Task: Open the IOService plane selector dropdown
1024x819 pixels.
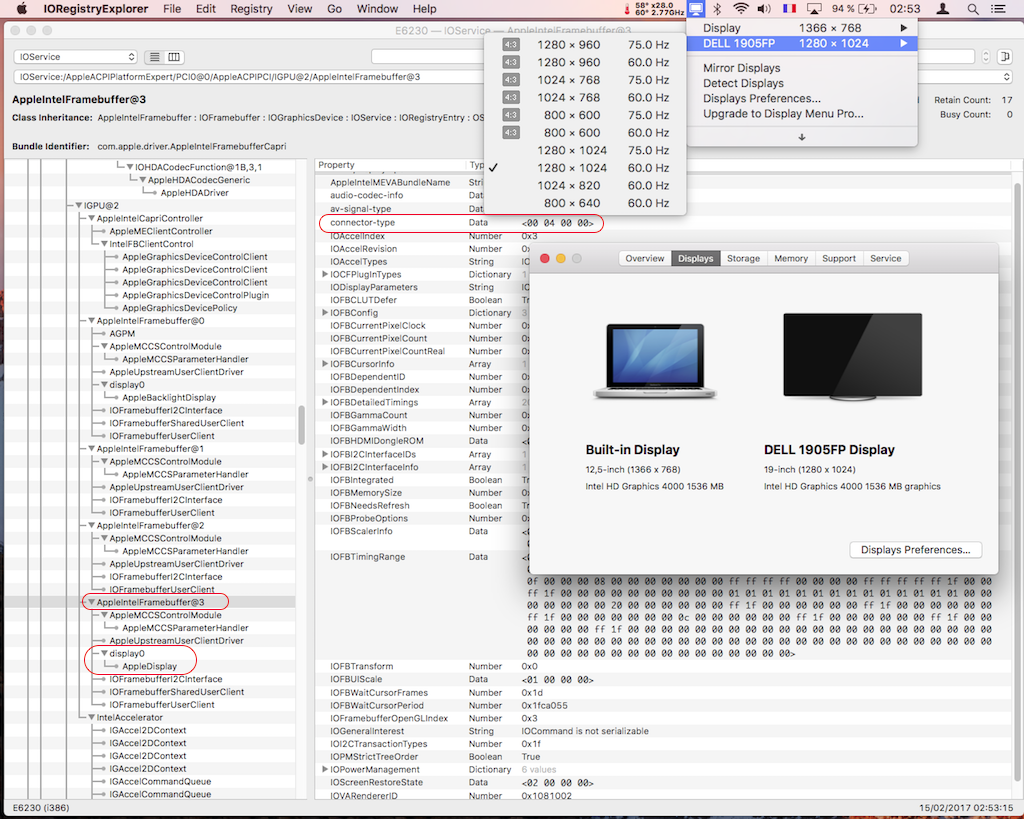Action: pyautogui.click(x=75, y=57)
